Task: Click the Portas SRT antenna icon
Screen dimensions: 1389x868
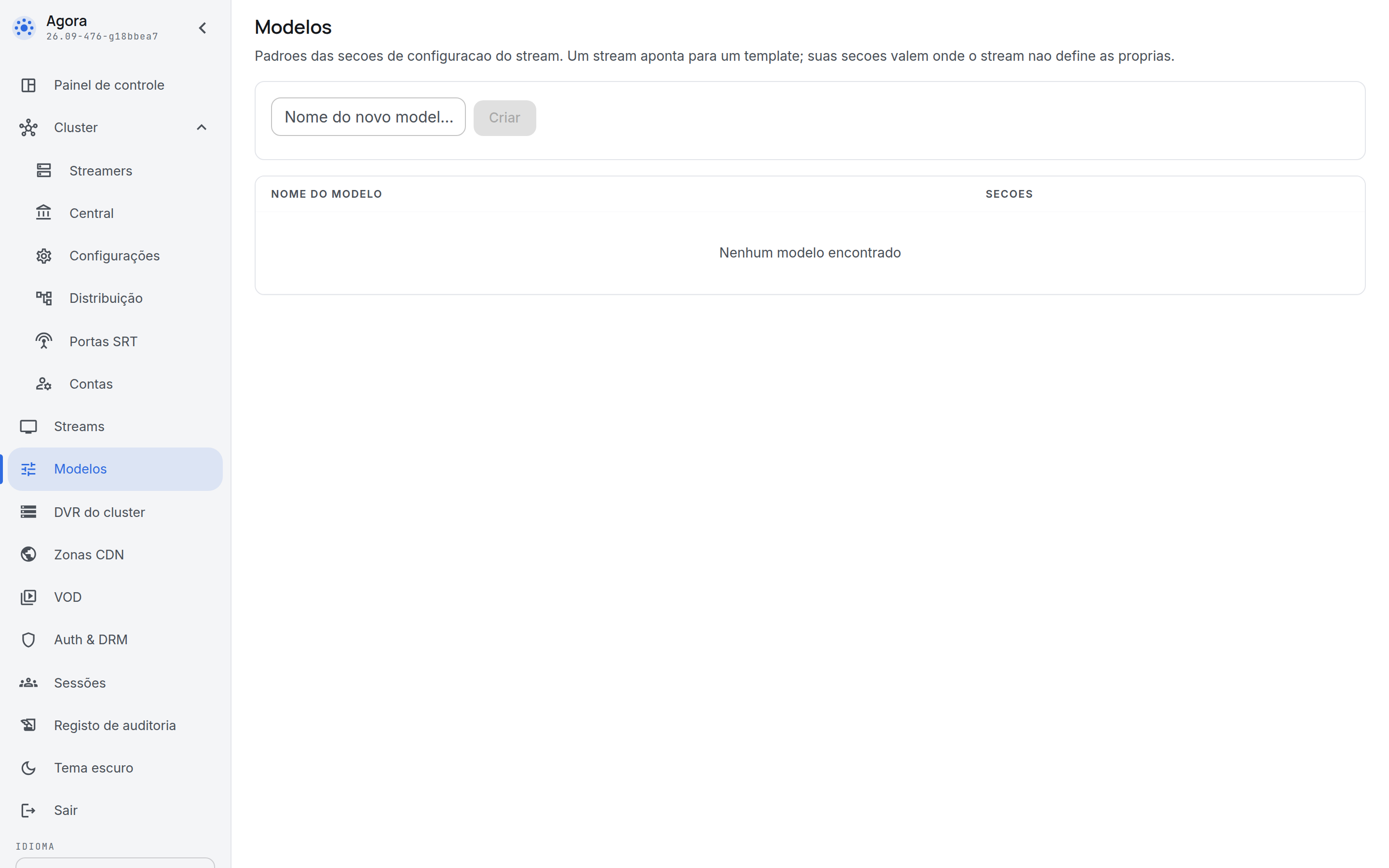Action: (43, 341)
